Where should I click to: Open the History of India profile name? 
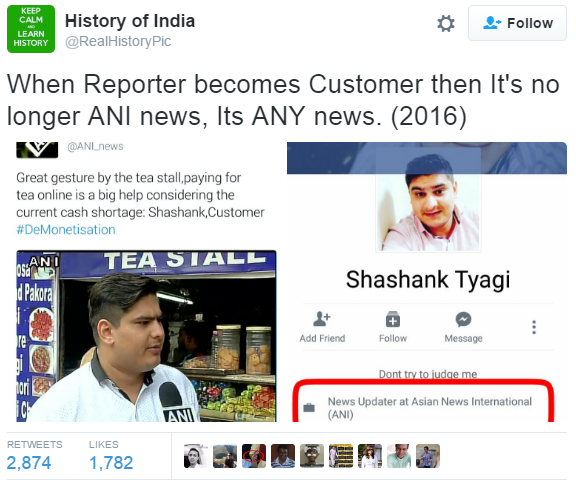130,21
